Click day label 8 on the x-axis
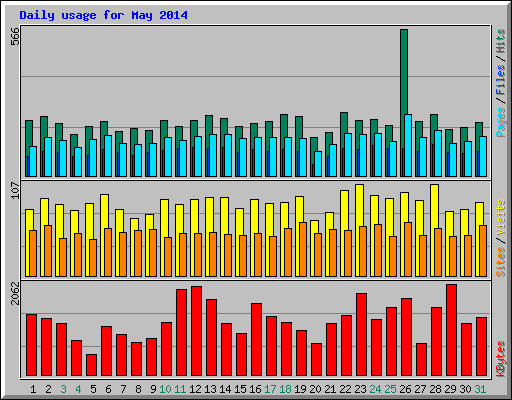 (x=138, y=389)
